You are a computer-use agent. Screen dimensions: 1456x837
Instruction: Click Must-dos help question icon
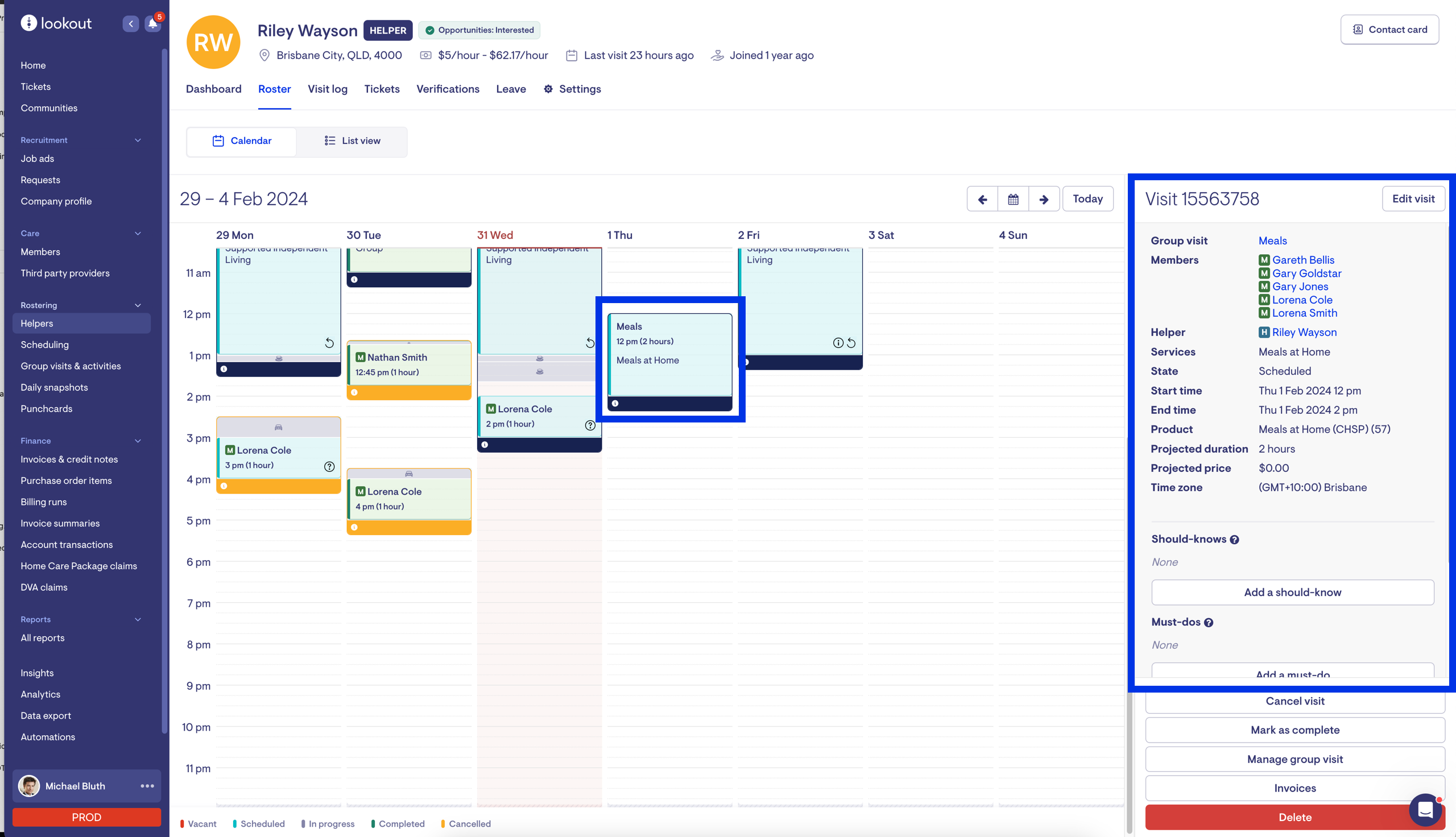click(x=1208, y=623)
